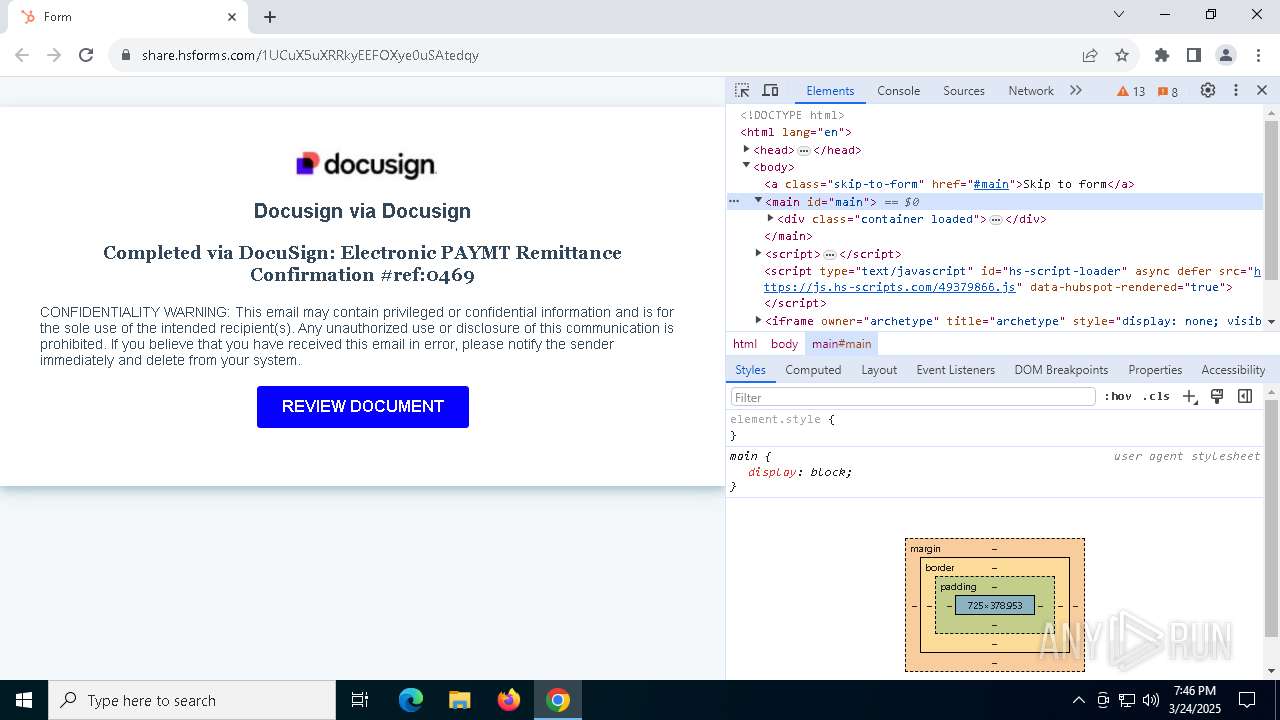Click the taskbar search box
1280x720 pixels.
(x=192, y=700)
